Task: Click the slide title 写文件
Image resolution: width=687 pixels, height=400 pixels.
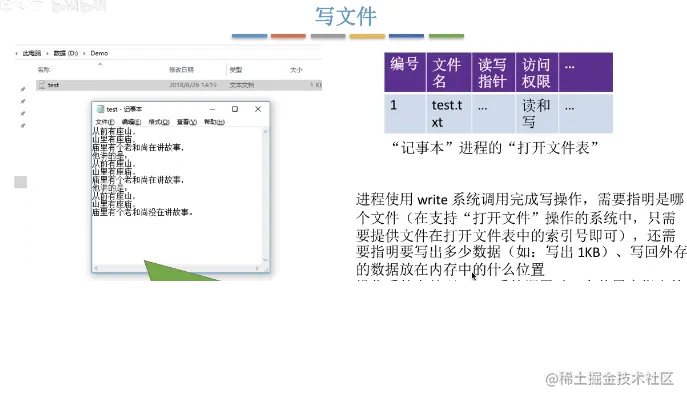Action: tap(346, 16)
